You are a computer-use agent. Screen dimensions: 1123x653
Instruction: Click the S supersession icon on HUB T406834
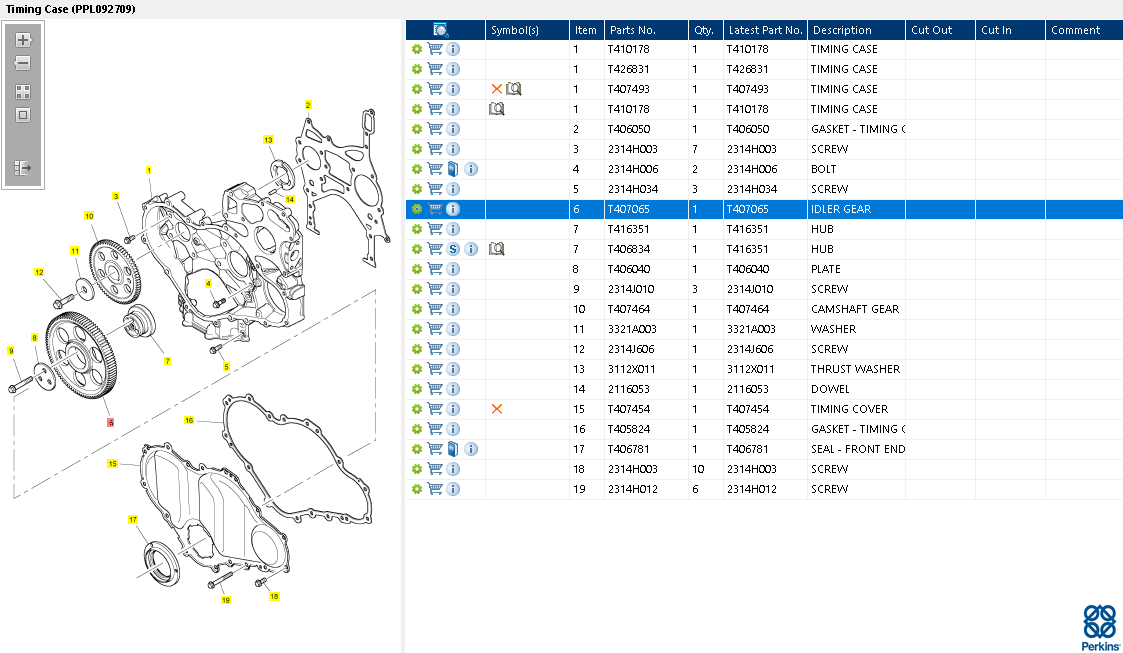[x=453, y=248]
